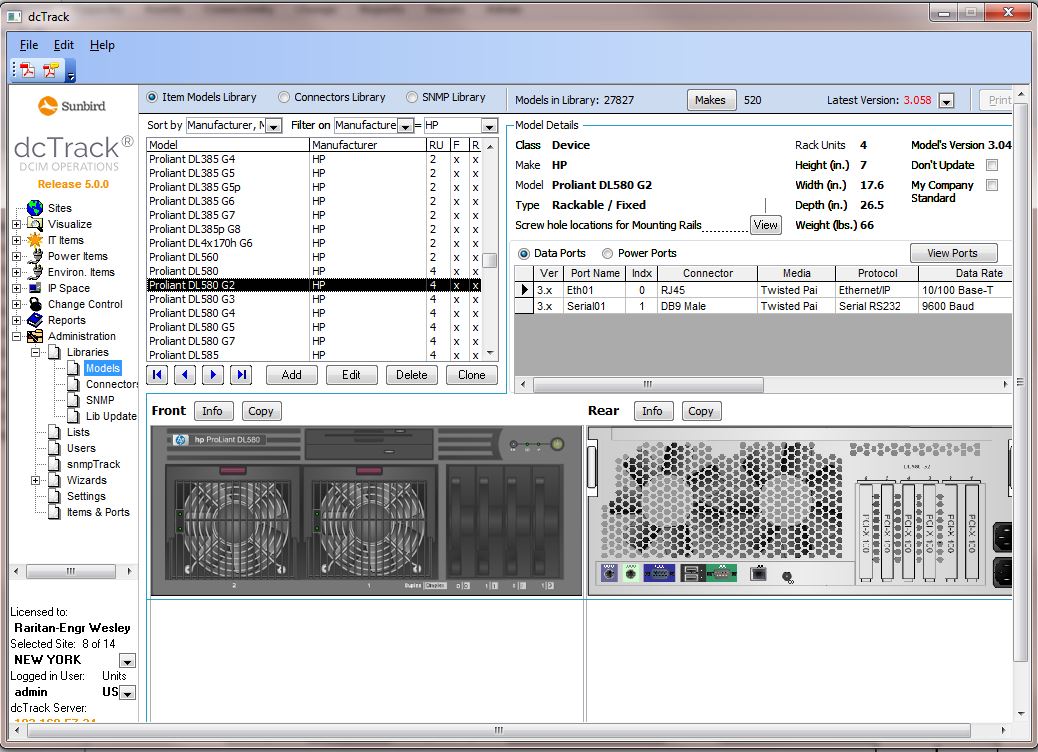The height and width of the screenshot is (752, 1038).
Task: Click the Visualize magnifier icon
Action: pyautogui.click(x=35, y=224)
